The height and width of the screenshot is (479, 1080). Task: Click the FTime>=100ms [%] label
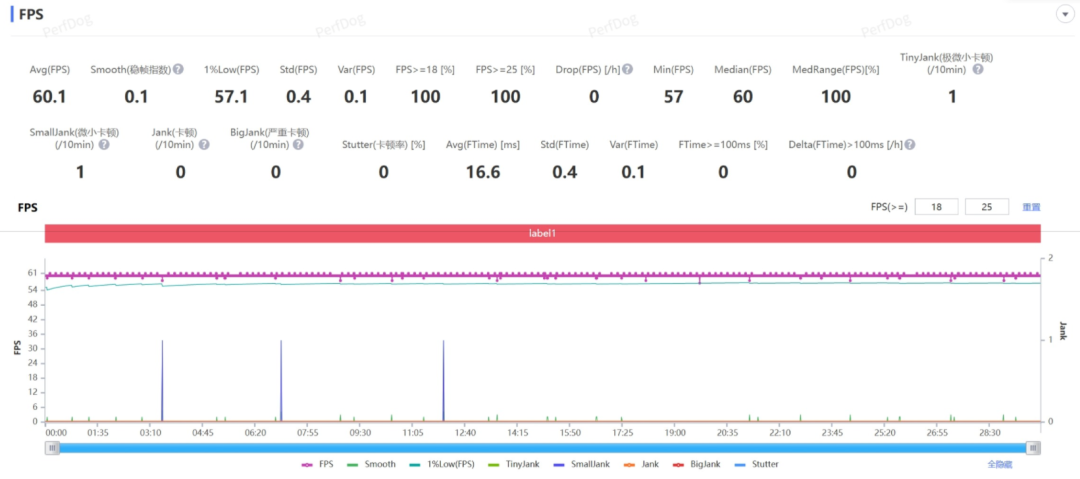[x=723, y=145]
